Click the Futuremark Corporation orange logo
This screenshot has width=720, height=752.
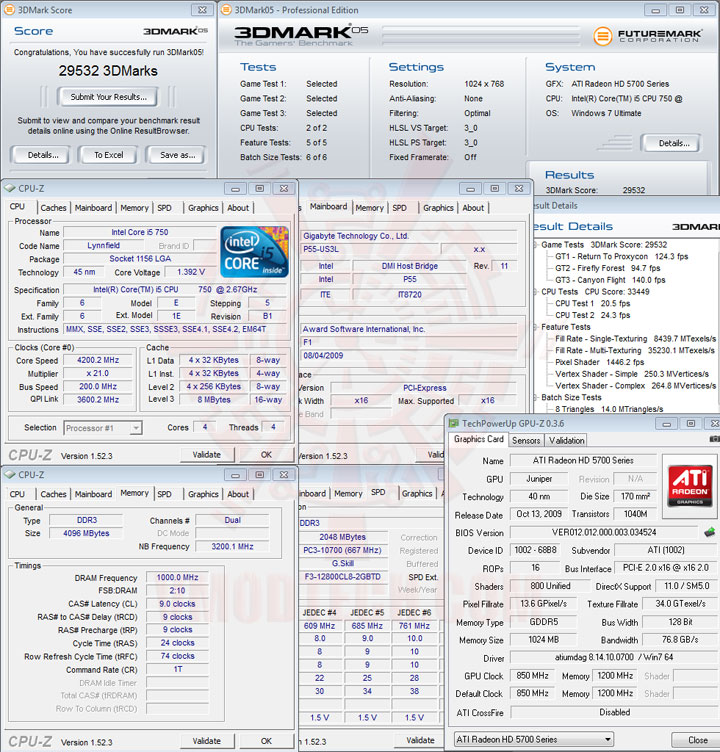click(602, 36)
